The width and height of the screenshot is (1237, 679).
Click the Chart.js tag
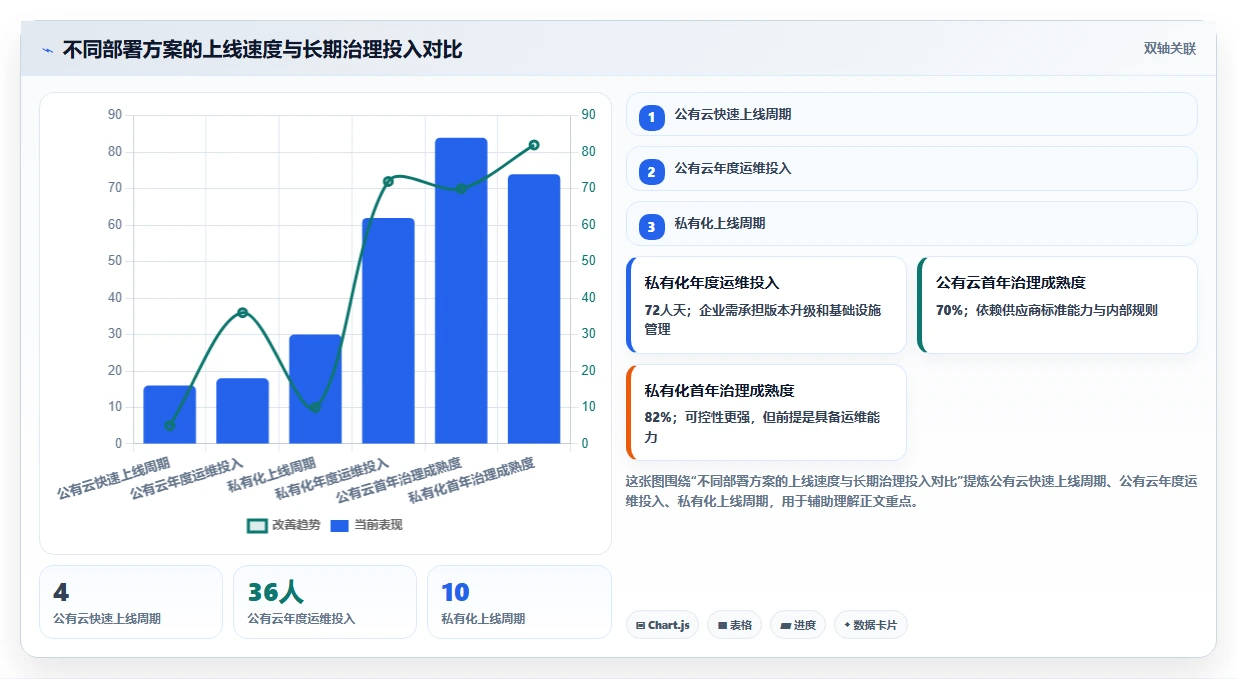coord(662,625)
